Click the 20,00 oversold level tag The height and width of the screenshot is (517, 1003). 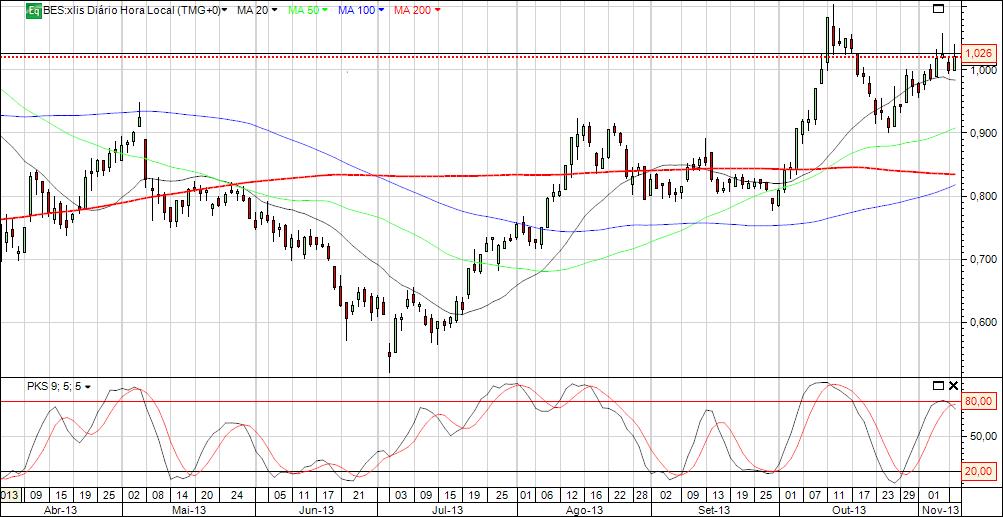pyautogui.click(x=979, y=472)
